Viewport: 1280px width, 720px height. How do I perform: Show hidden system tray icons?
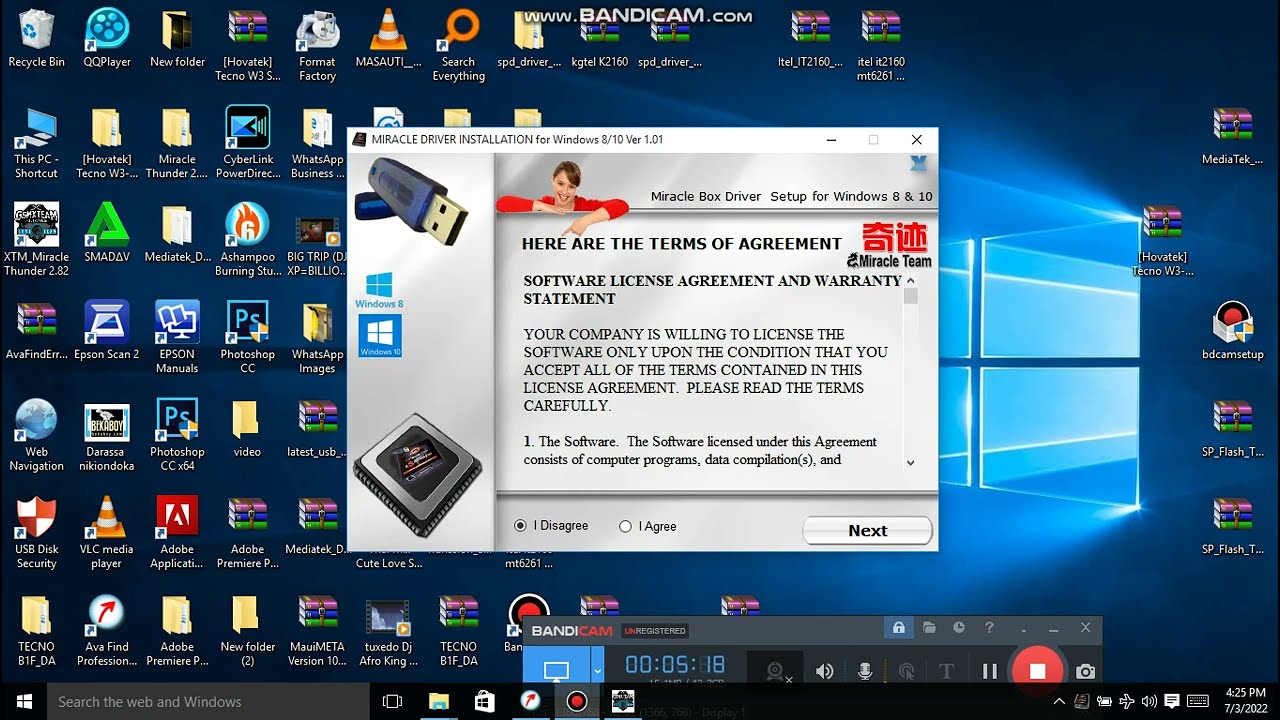click(x=1059, y=701)
